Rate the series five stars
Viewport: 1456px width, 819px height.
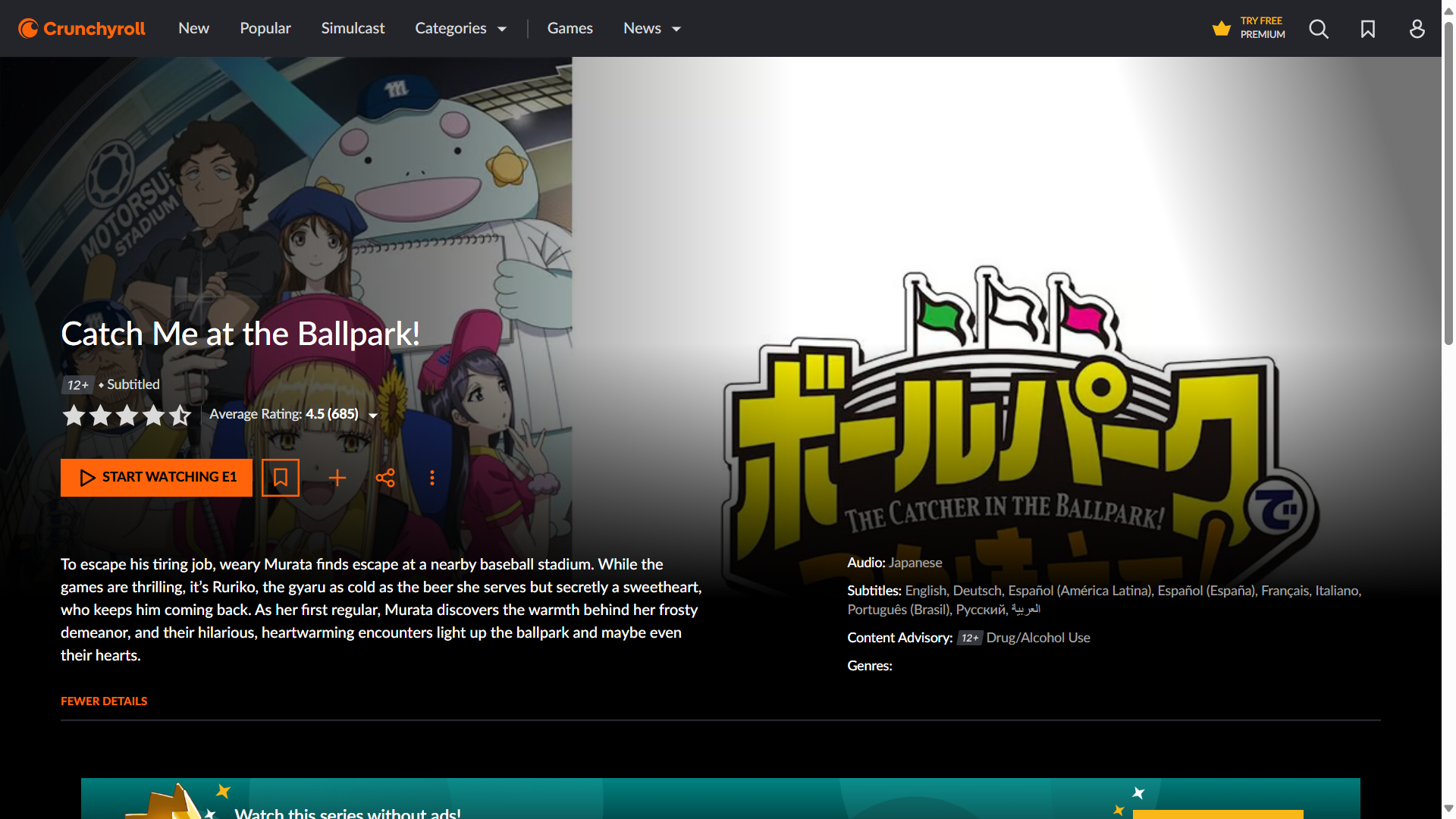[180, 416]
